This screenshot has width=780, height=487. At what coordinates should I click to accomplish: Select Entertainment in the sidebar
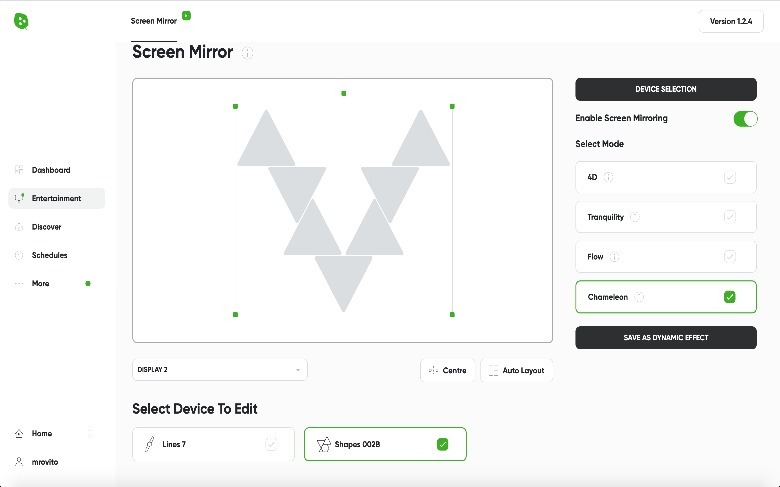point(57,198)
